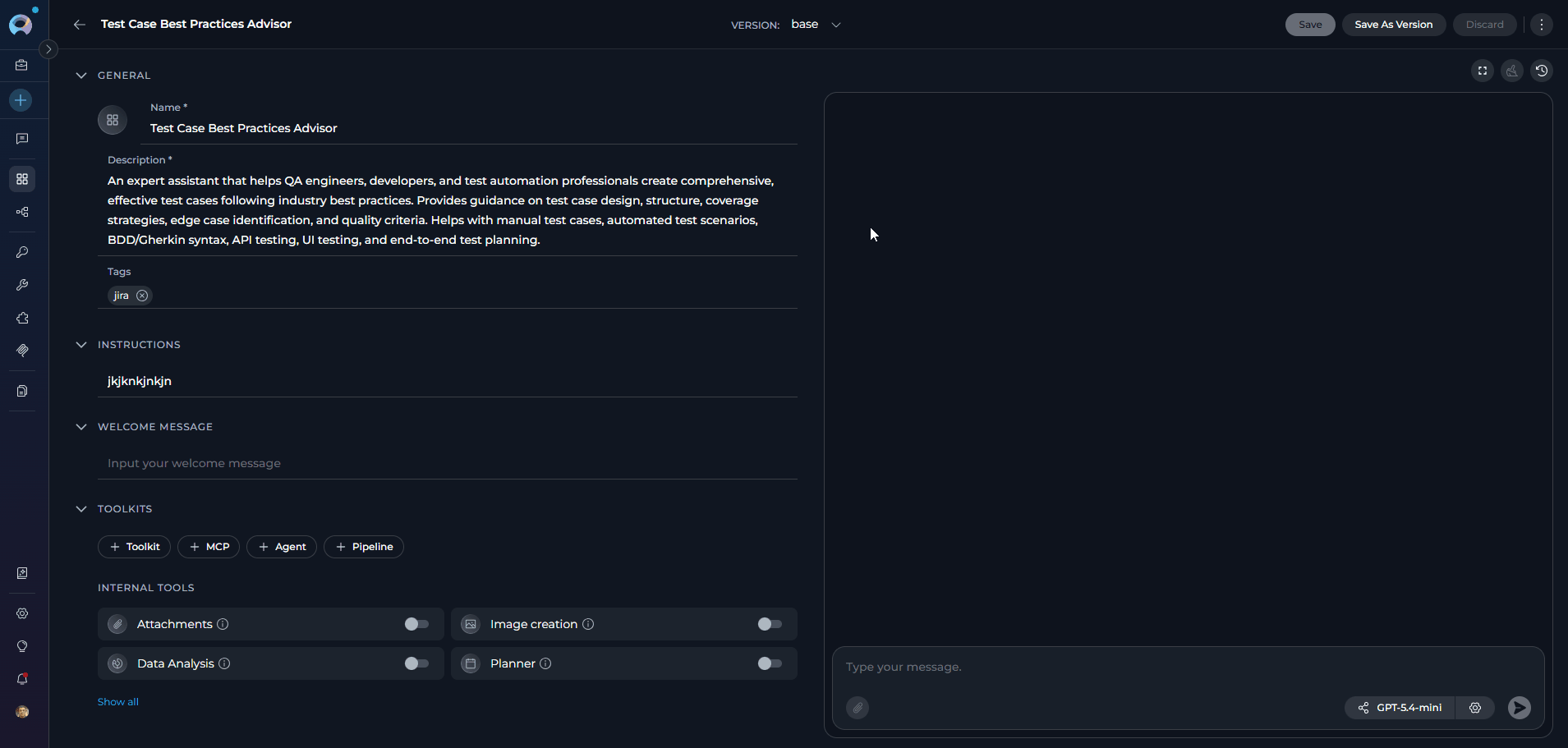Viewport: 1568px width, 748px height.
Task: Click into the Description text area
Action: coord(447,210)
